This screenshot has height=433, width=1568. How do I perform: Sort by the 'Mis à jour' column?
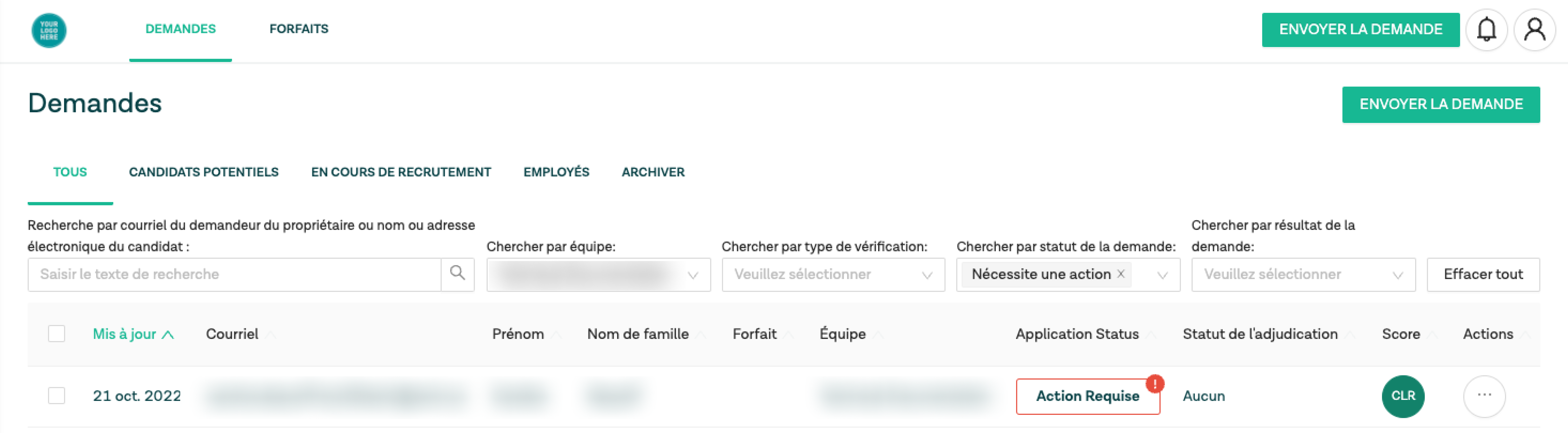tap(133, 334)
